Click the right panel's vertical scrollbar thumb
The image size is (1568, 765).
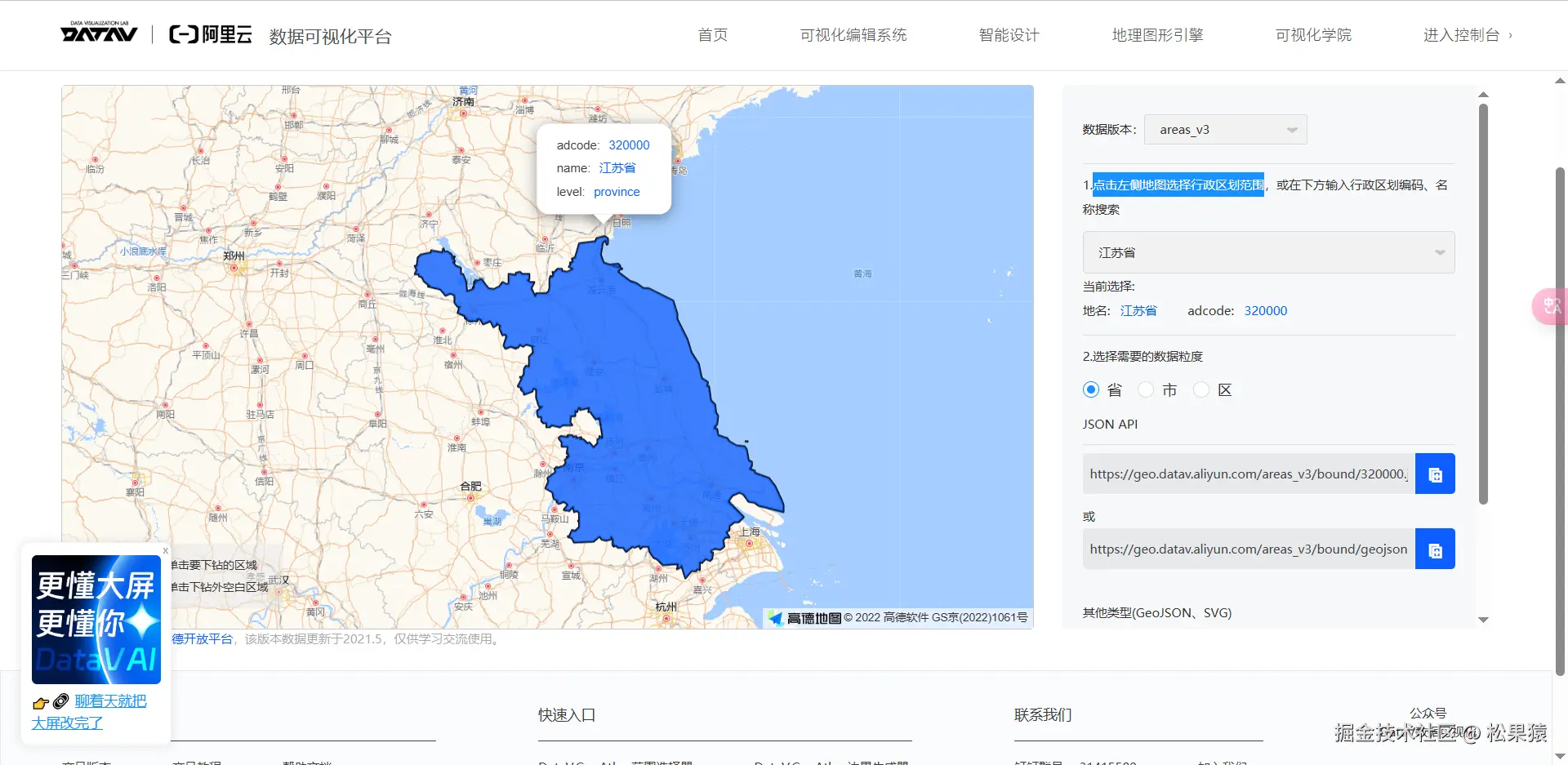tap(1483, 304)
